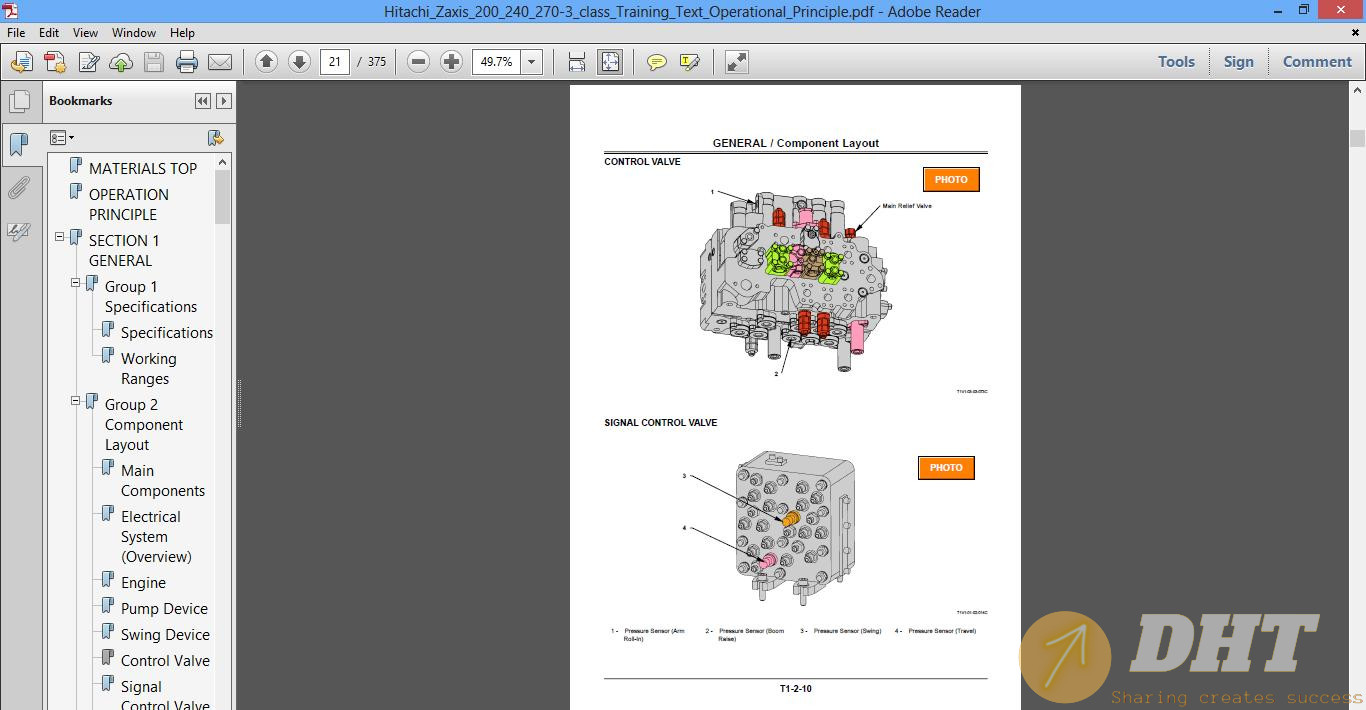Click the "T1-2-10" page footer text
Image resolution: width=1366 pixels, height=710 pixels.
click(796, 688)
